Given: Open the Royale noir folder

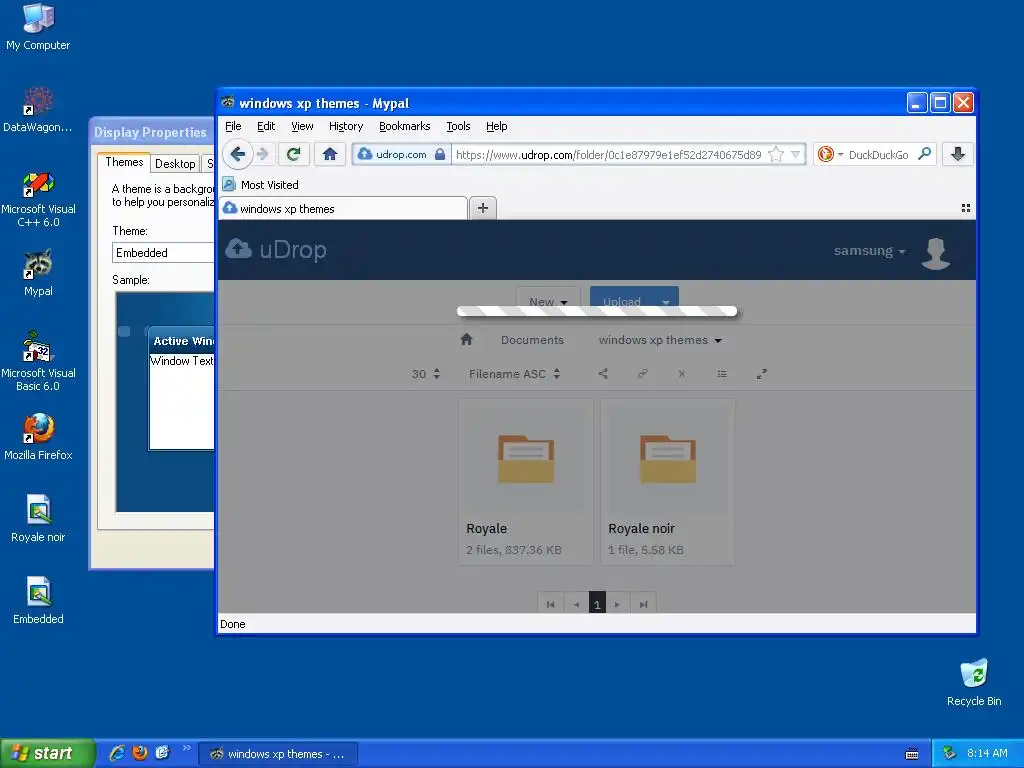Looking at the screenshot, I should 667,482.
